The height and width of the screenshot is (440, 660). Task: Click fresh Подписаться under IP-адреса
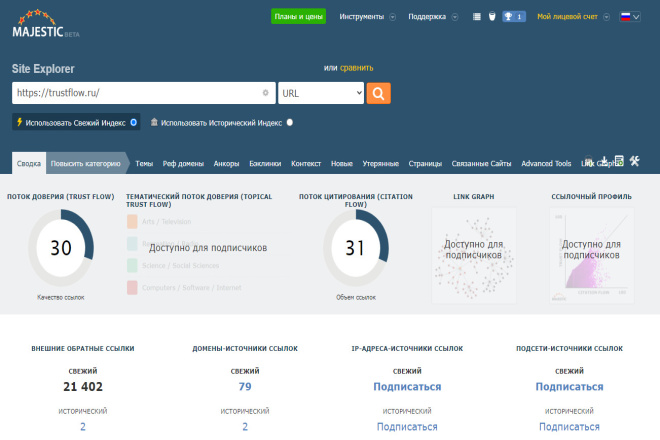[x=407, y=387]
